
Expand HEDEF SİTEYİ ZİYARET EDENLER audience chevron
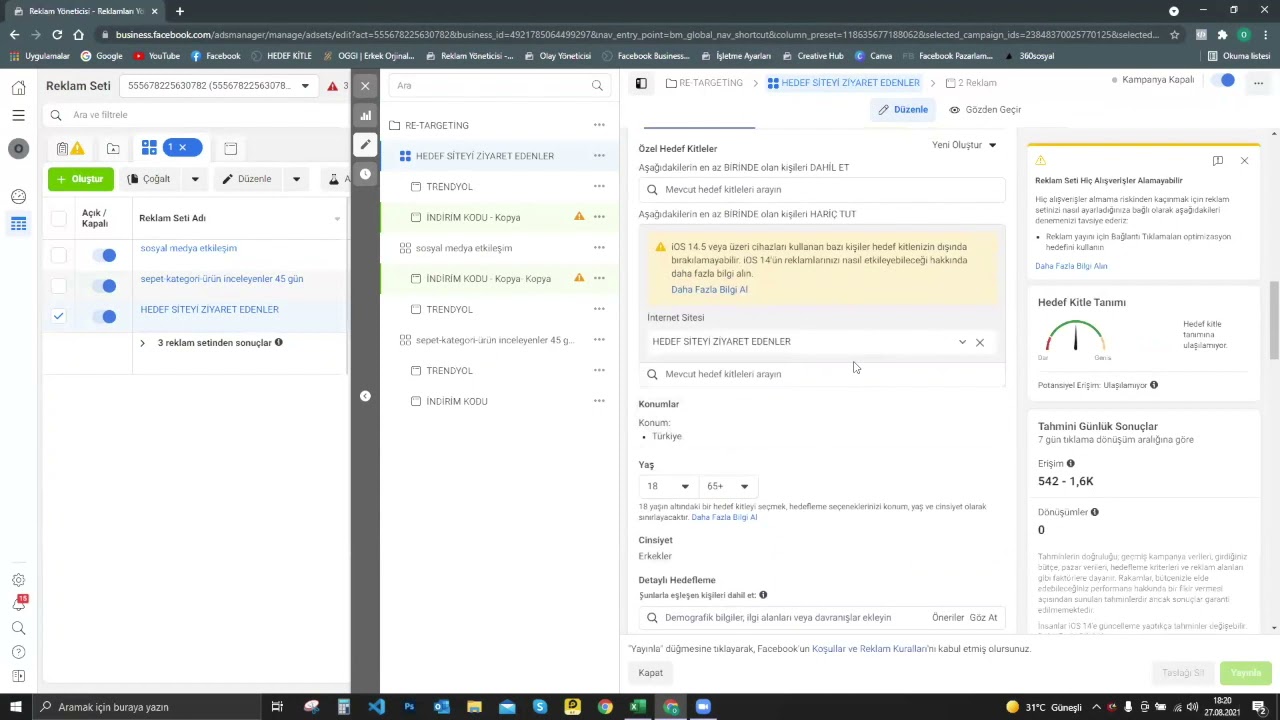962,343
